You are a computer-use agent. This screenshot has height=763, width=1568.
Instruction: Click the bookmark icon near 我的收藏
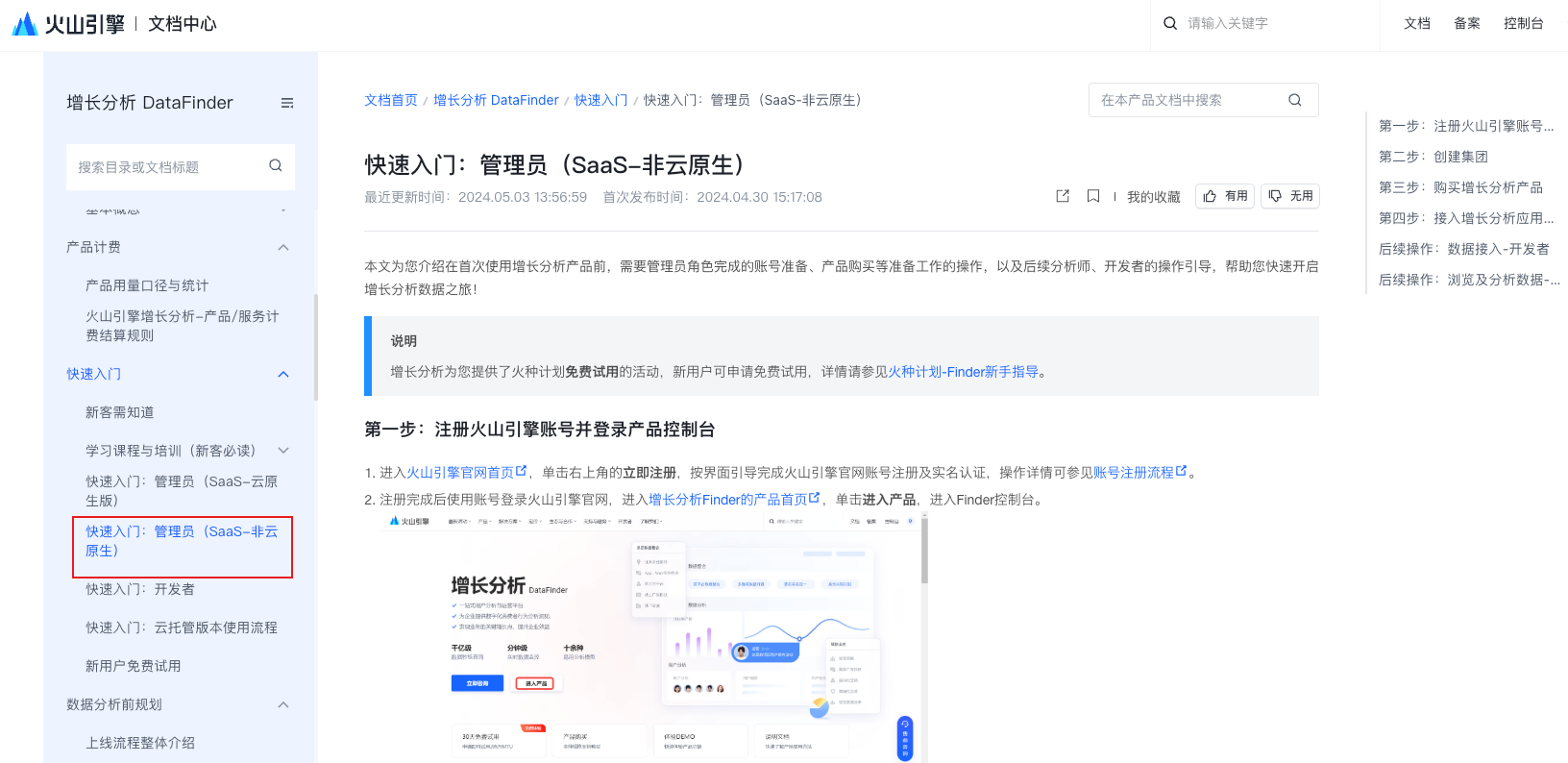point(1093,196)
